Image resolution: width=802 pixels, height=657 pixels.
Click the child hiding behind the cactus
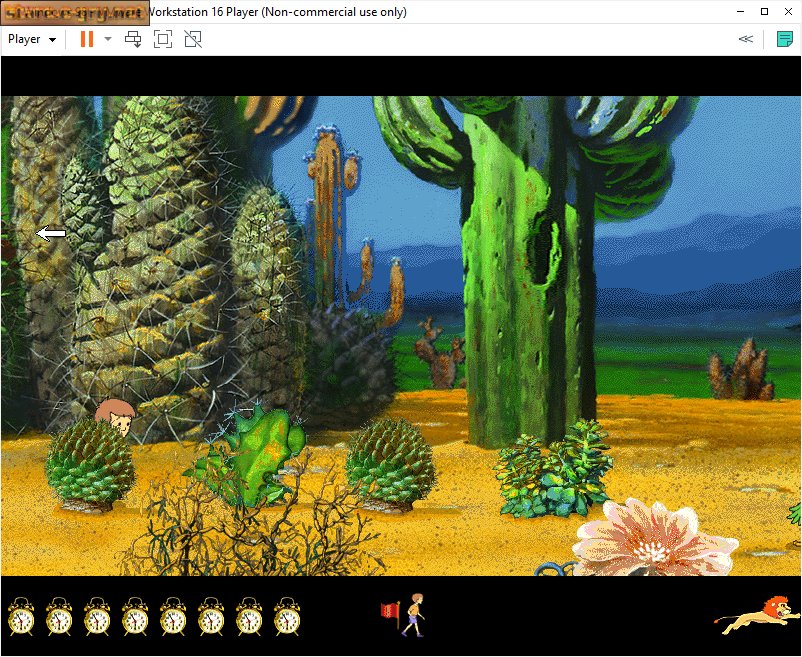click(117, 417)
